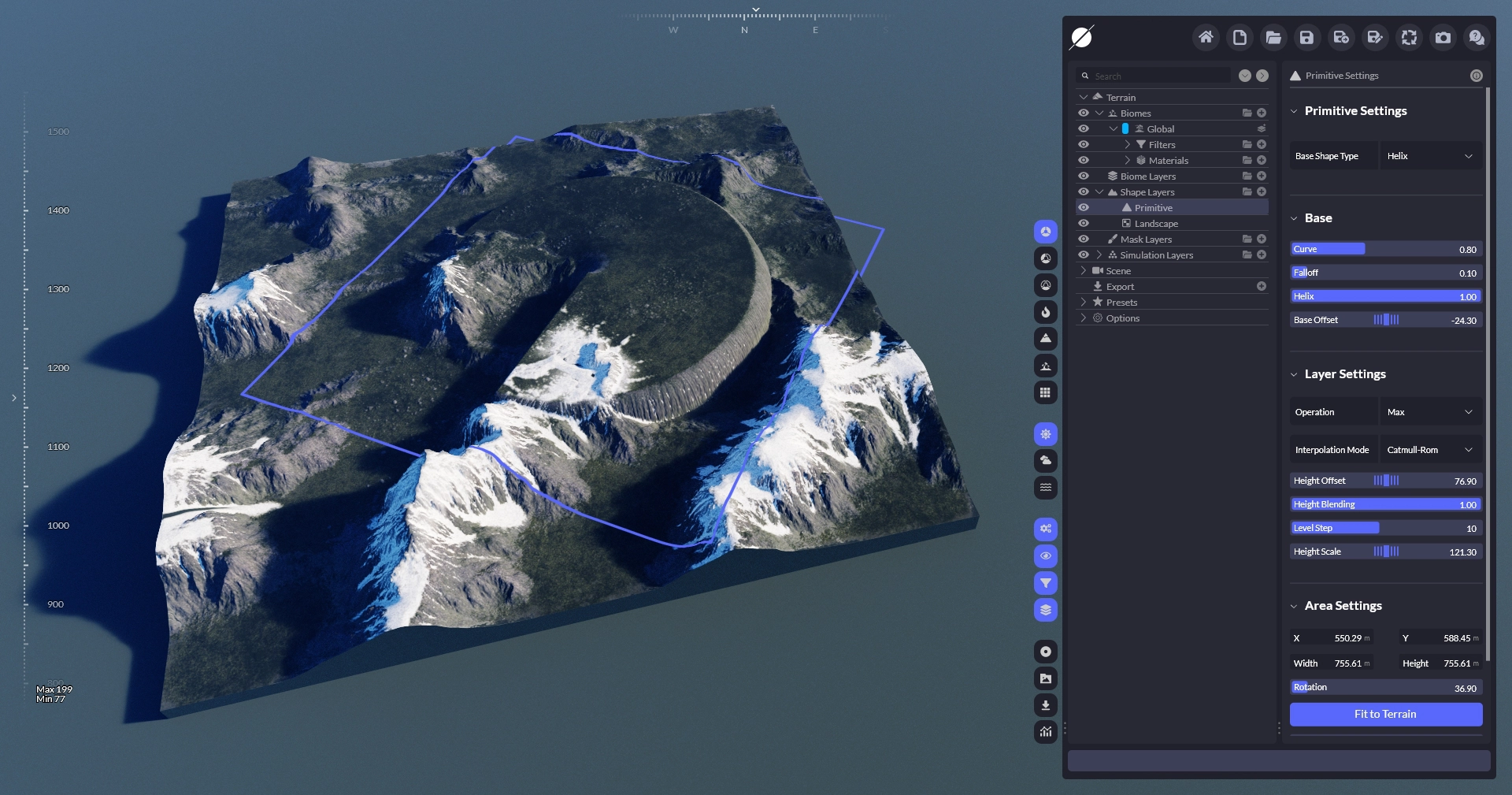The width and height of the screenshot is (1512, 795).
Task: Save project using the floppy disk icon
Action: coord(1306,37)
